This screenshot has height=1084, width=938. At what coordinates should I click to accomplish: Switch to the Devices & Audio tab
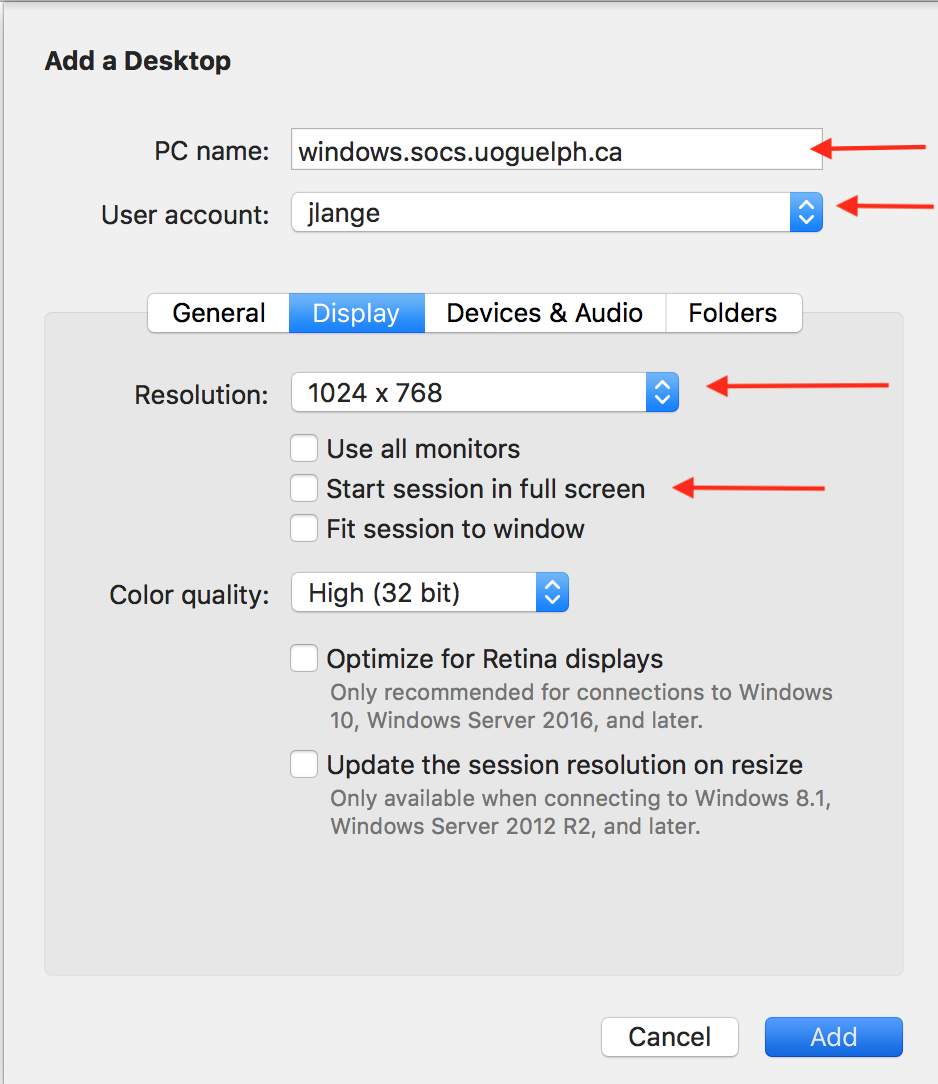point(544,313)
